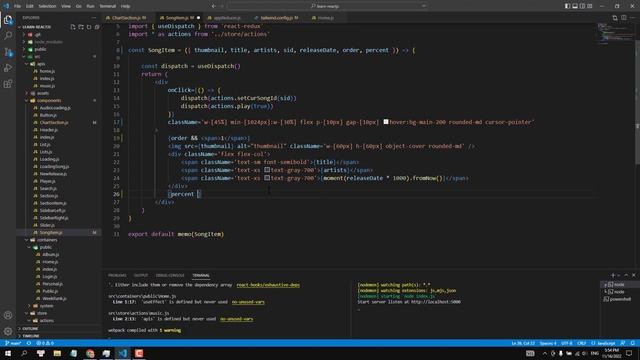This screenshot has height=360, width=640.
Task: Open the Run and Debug view
Action: 8,68
